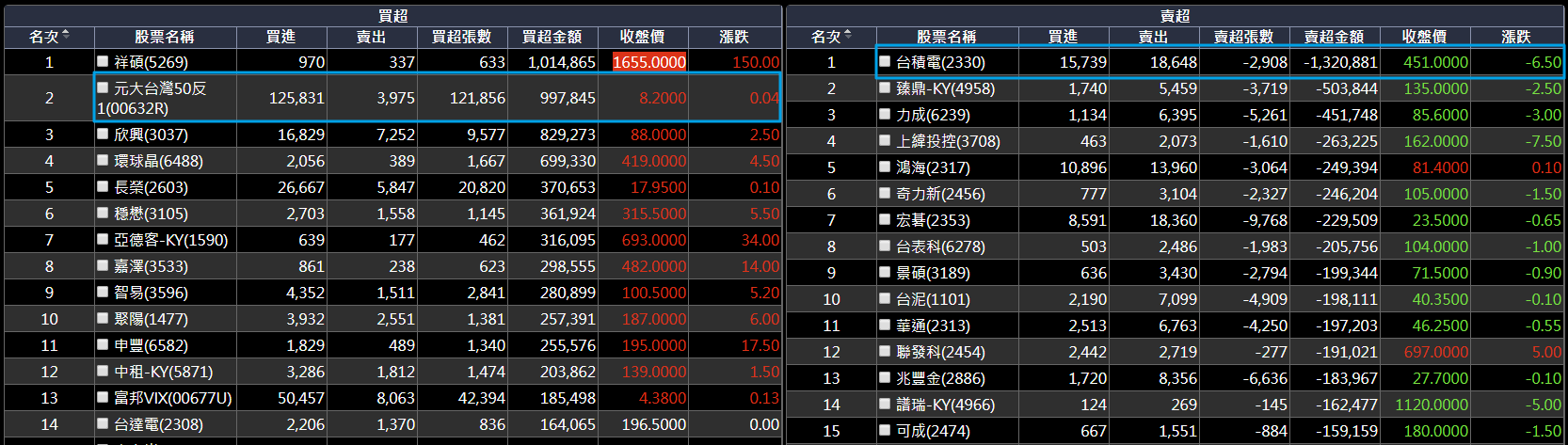
Task: Tick checkbox for 台泥(1101)
Action: tap(885, 298)
